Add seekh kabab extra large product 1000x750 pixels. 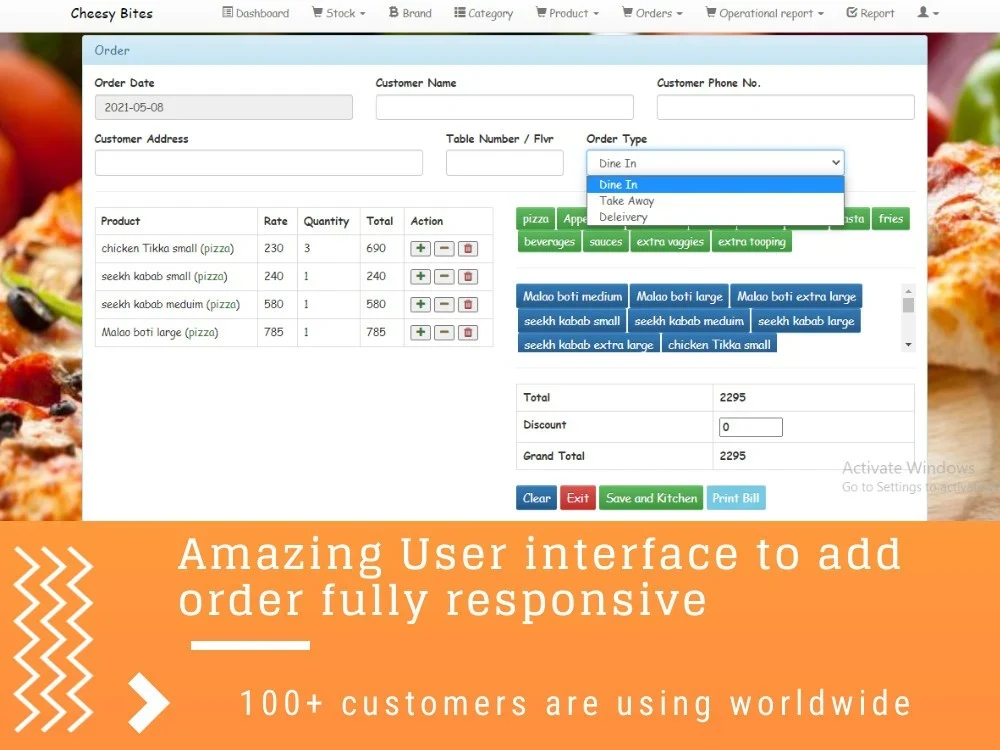(x=588, y=344)
